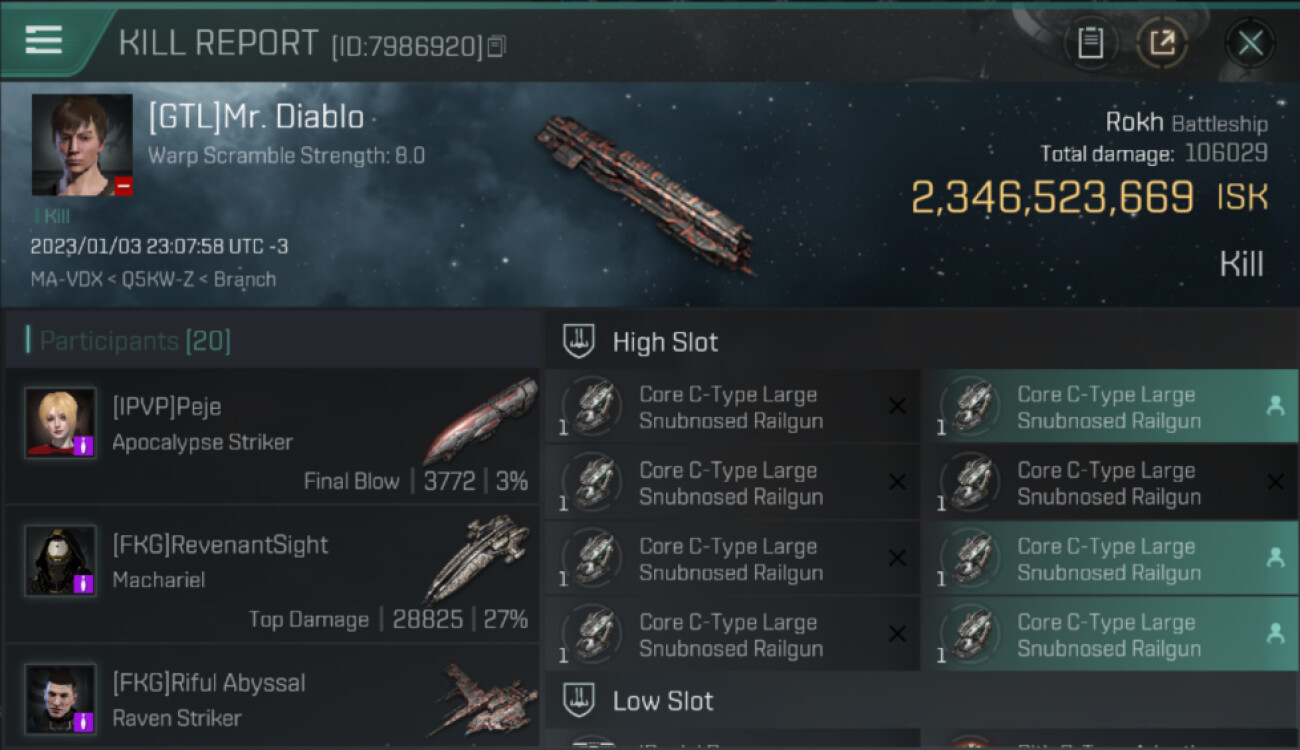Image resolution: width=1300 pixels, height=750 pixels.
Task: Click Peje's info badge on portrait
Action: tap(86, 445)
